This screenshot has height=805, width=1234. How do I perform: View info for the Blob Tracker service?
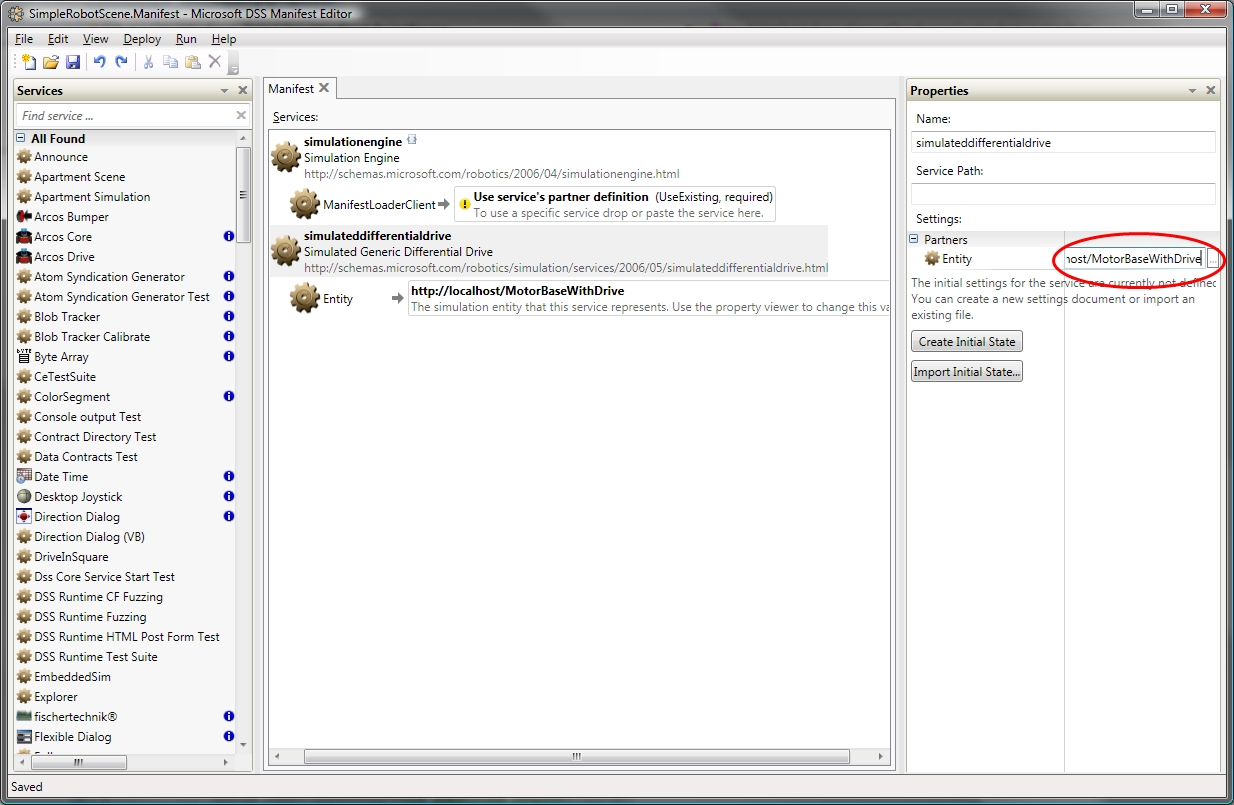[x=229, y=317]
